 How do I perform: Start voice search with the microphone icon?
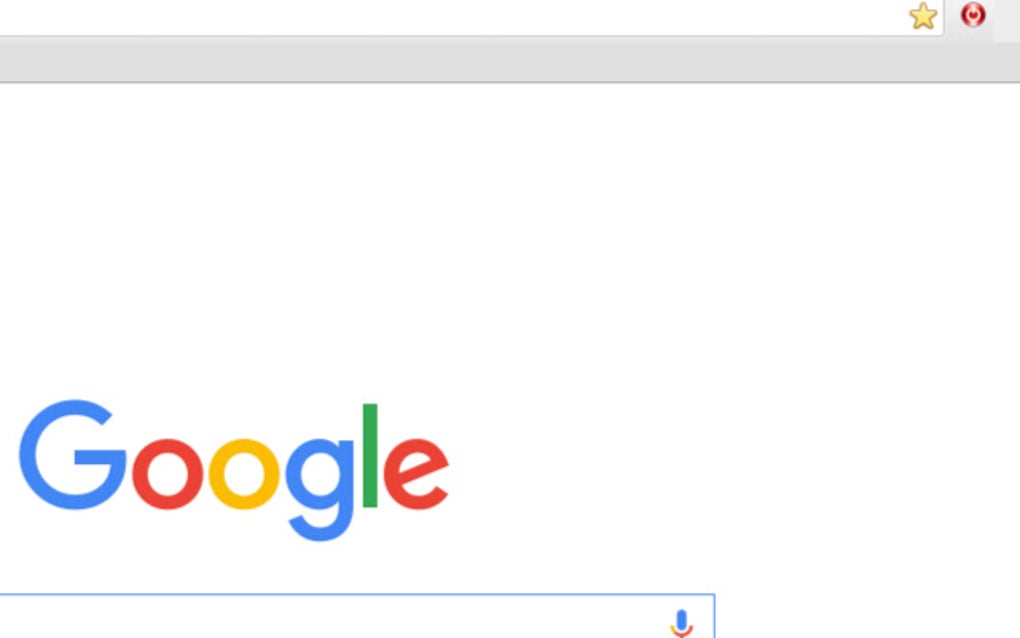click(x=682, y=623)
